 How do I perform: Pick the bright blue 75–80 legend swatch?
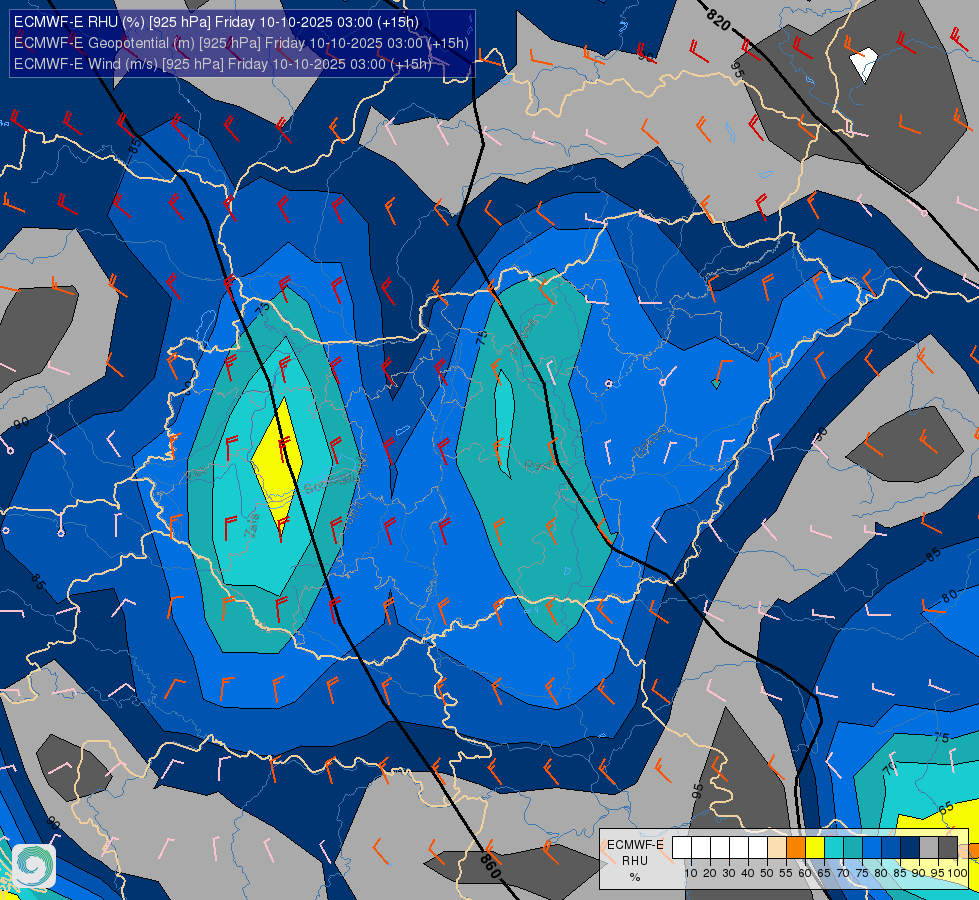872,847
